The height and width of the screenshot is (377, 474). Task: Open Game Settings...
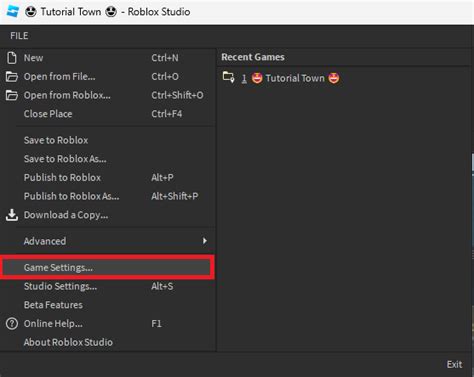(108, 267)
